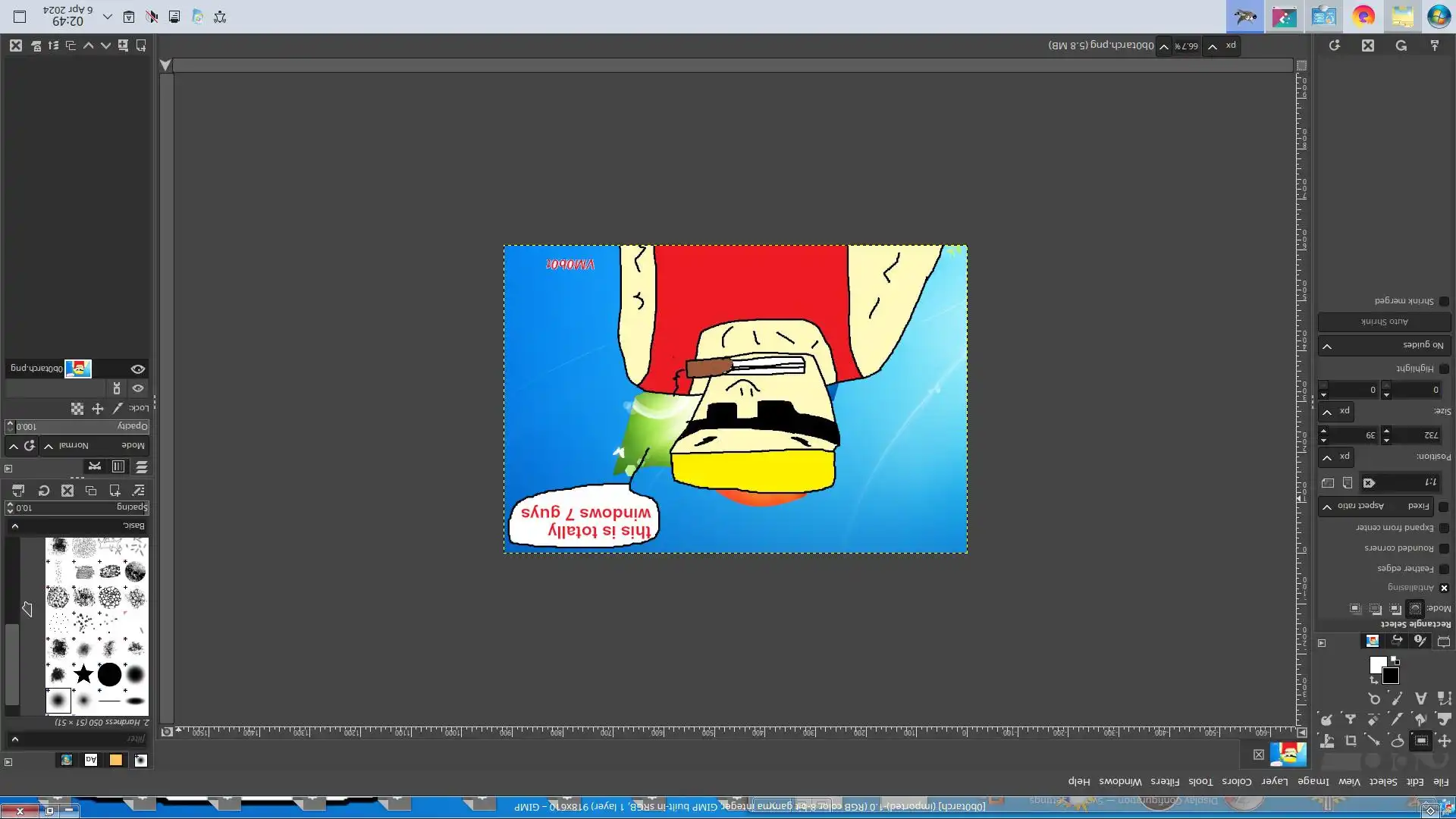Image resolution: width=1456 pixels, height=819 pixels.
Task: Click the Paths tool icon
Action: click(x=1444, y=698)
